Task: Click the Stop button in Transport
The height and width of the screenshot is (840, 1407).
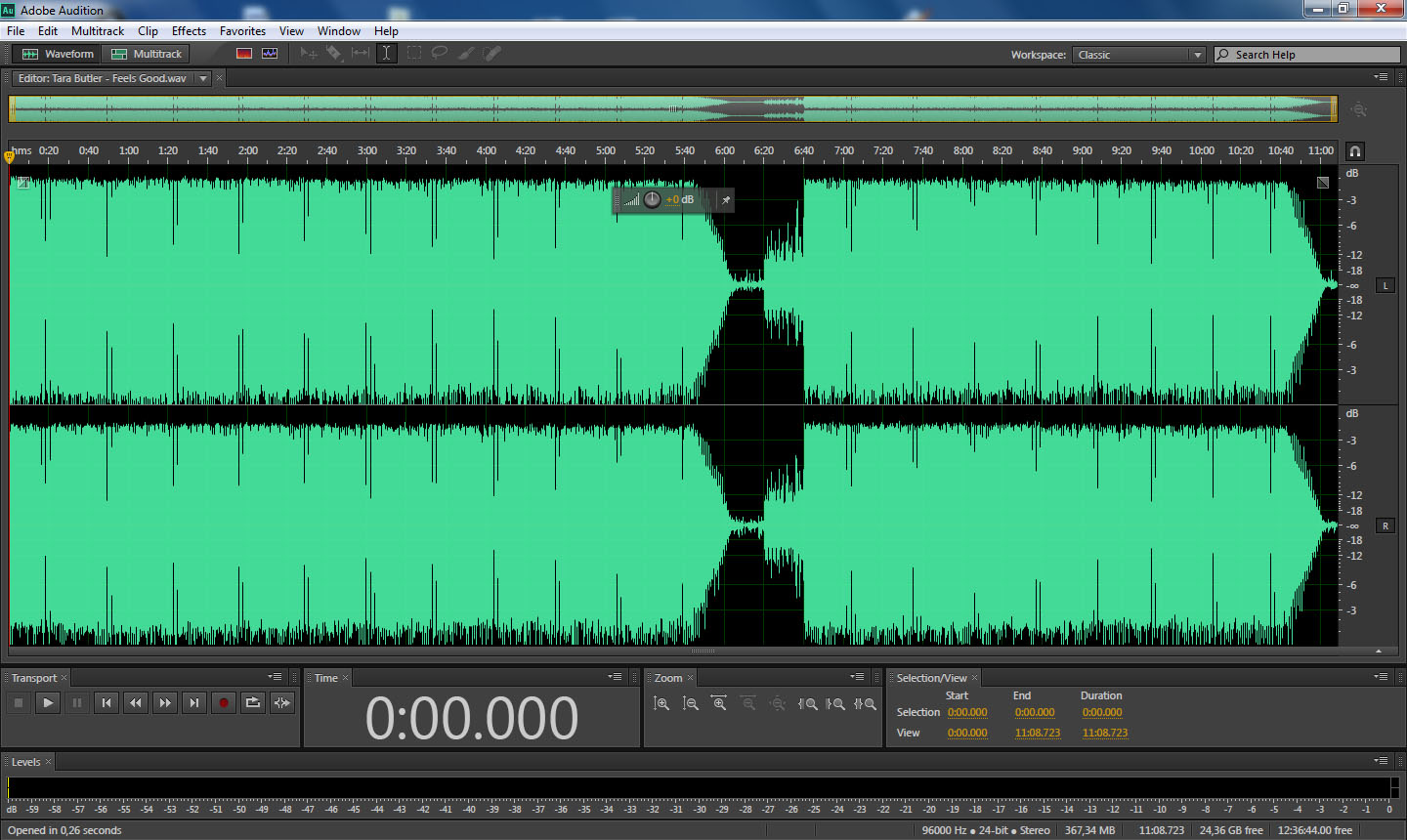Action: pos(19,702)
